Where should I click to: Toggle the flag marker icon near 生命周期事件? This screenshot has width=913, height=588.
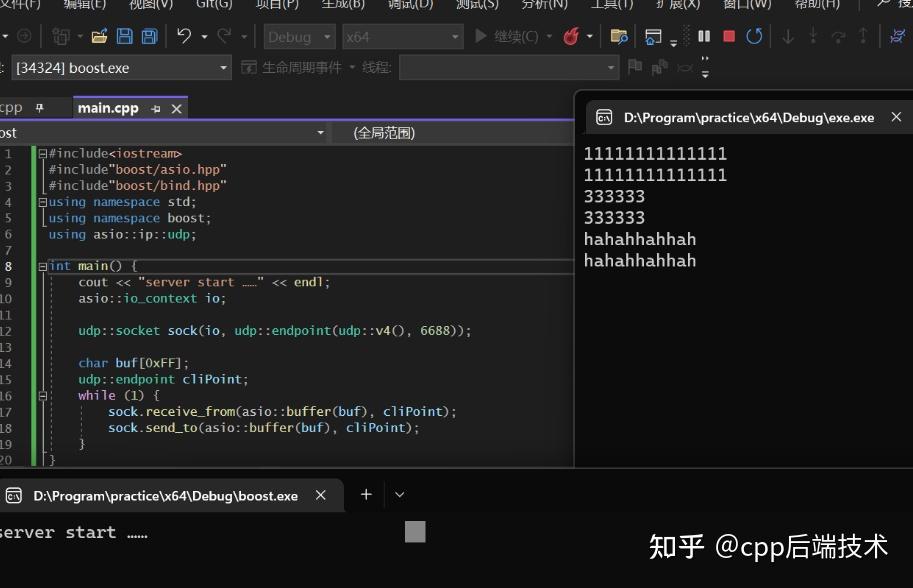[635, 67]
